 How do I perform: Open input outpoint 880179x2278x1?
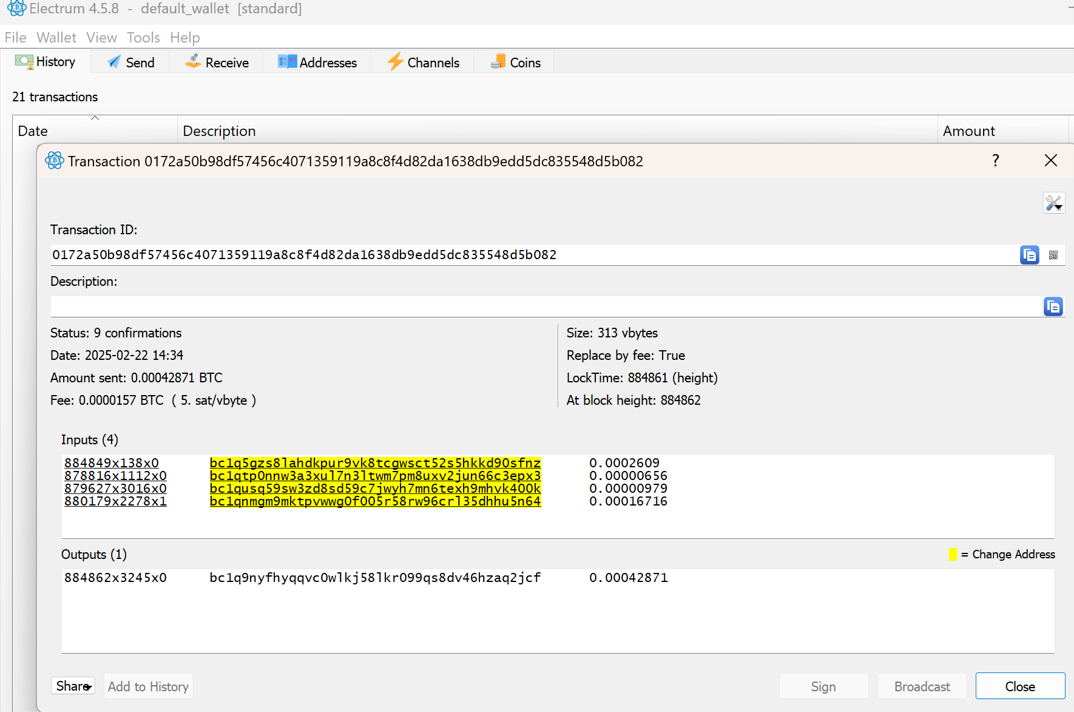(x=115, y=502)
